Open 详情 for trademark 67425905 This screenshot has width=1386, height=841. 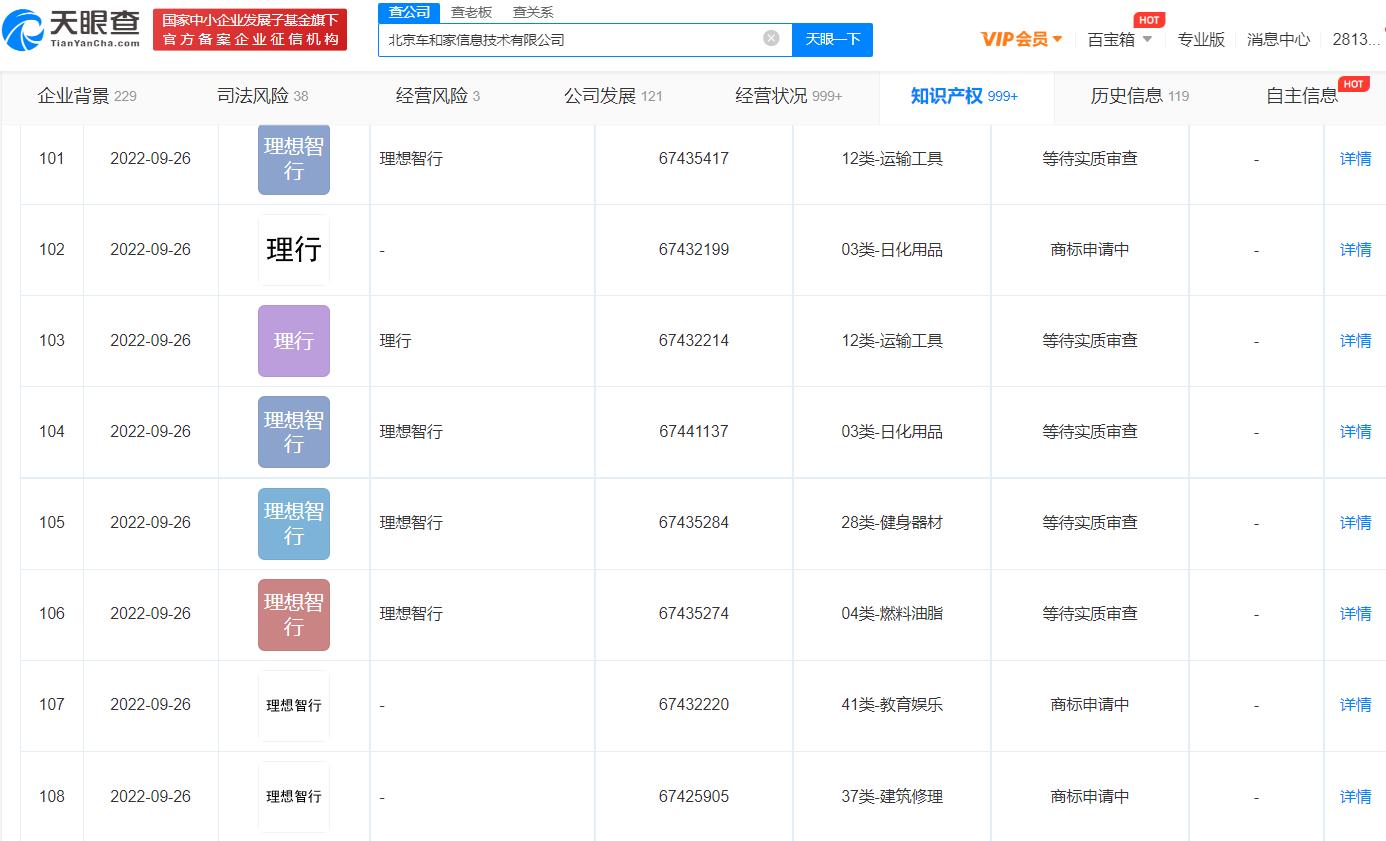click(1355, 797)
